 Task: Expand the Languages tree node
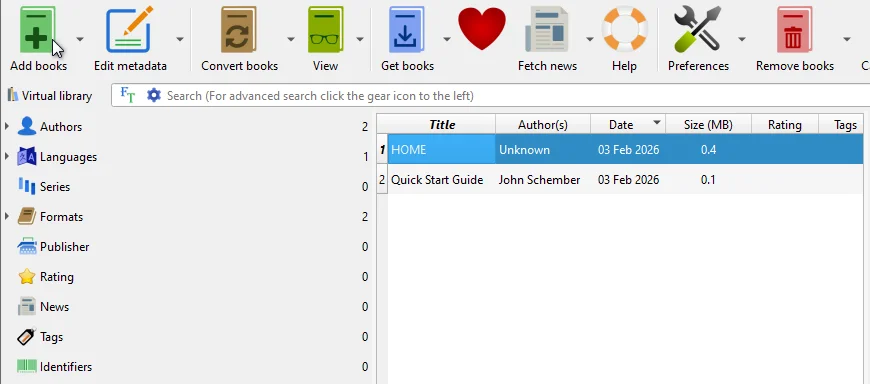[x=7, y=156]
